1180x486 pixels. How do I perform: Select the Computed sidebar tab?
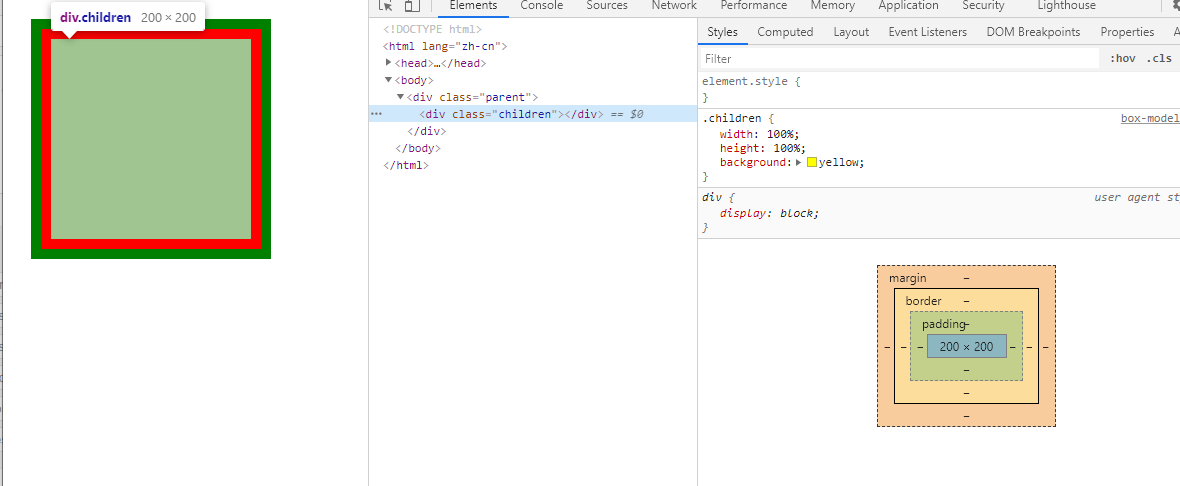pos(785,32)
